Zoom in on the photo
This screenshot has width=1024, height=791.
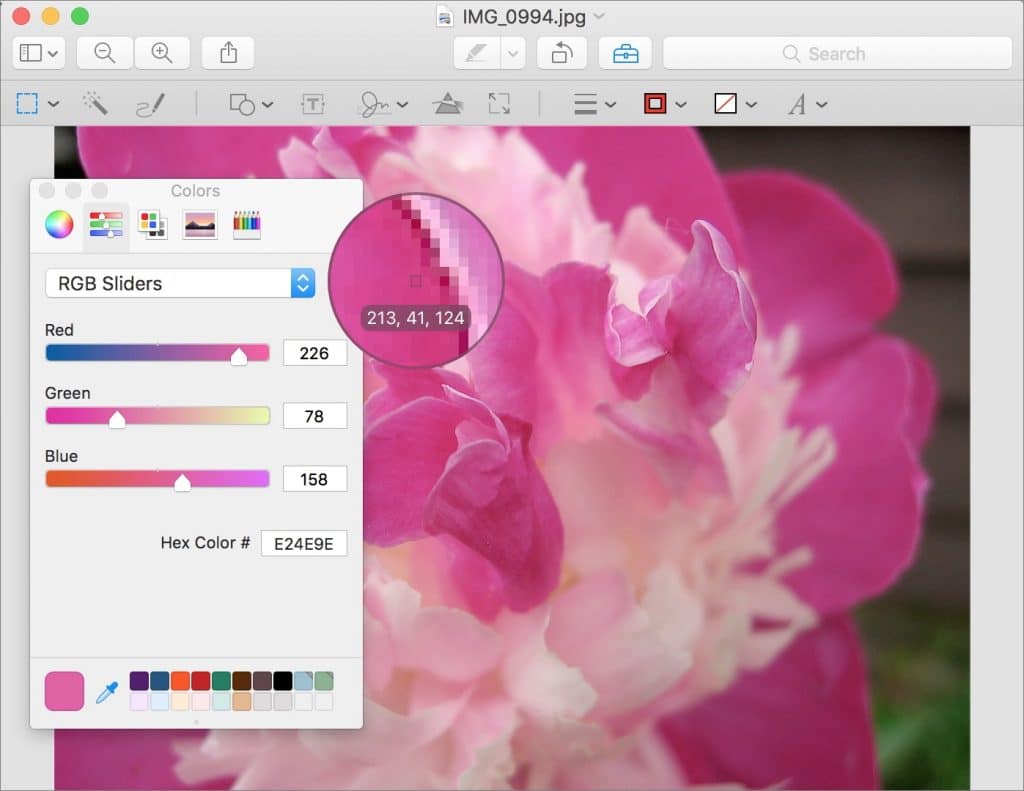(x=159, y=53)
